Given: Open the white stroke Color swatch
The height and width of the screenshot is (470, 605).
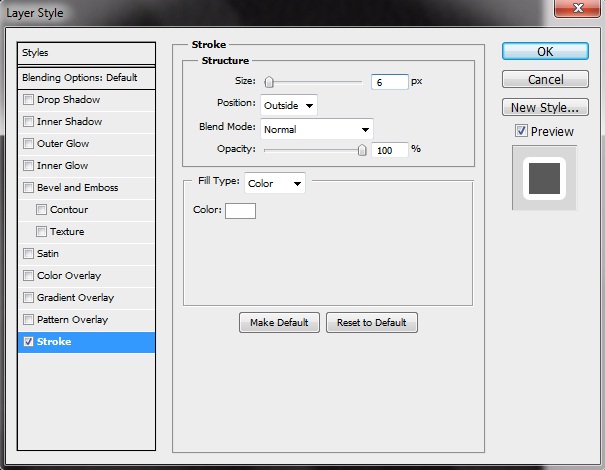Looking at the screenshot, I should [x=240, y=211].
